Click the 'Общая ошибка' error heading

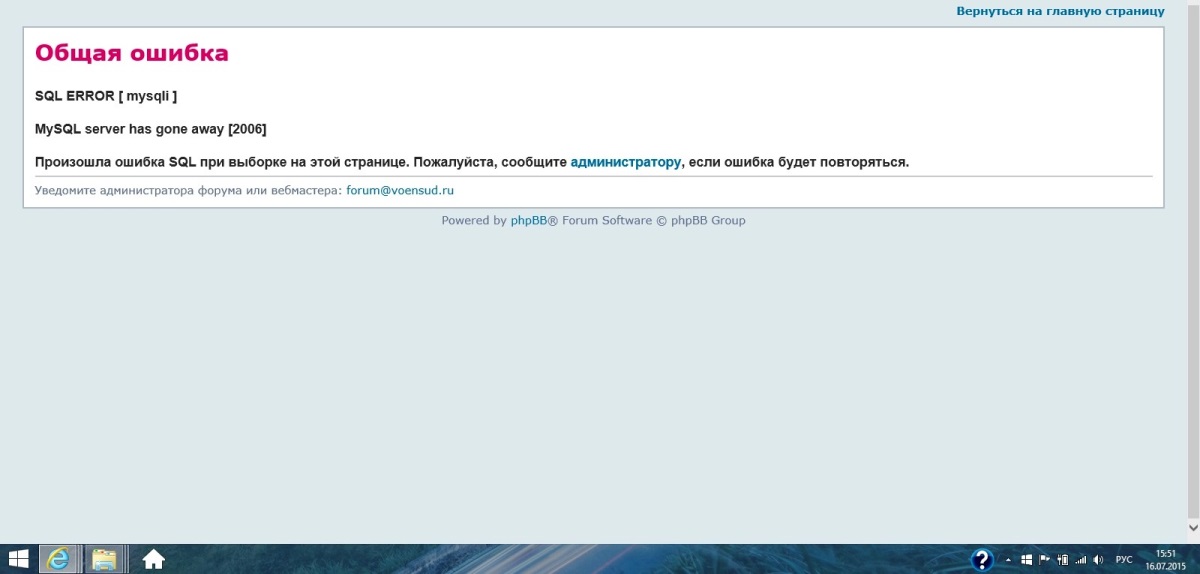click(131, 53)
